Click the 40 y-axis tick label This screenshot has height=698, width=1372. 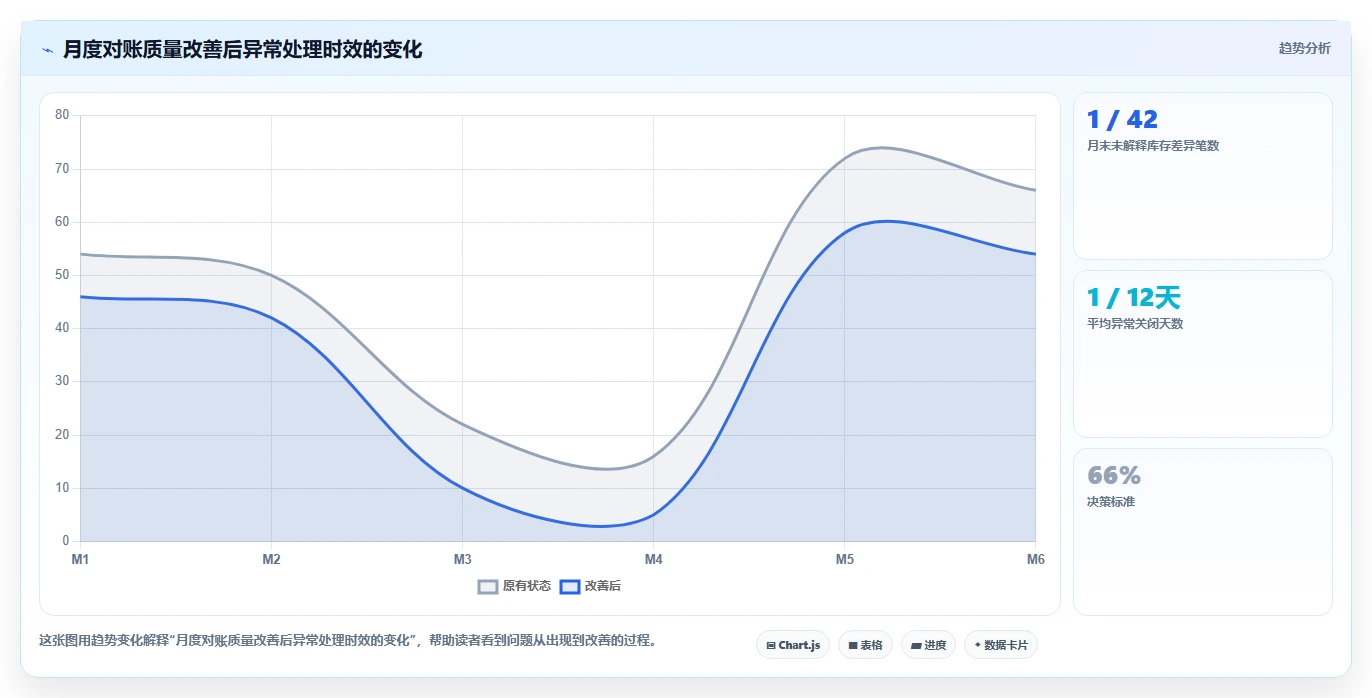62,328
